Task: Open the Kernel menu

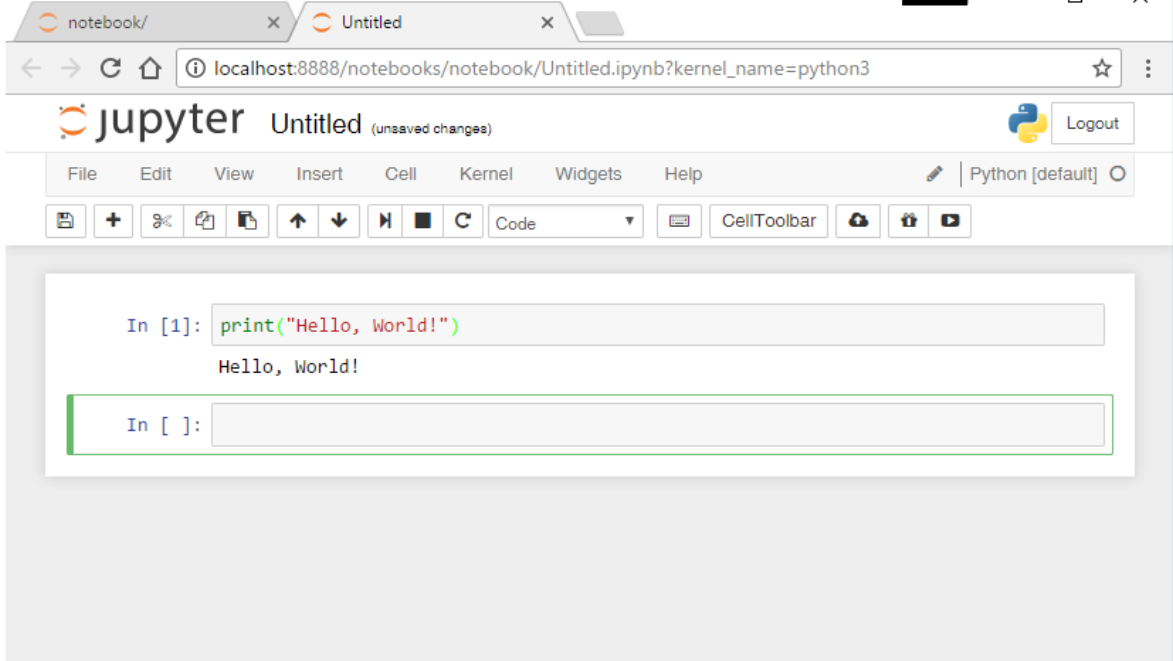Action: tap(486, 174)
